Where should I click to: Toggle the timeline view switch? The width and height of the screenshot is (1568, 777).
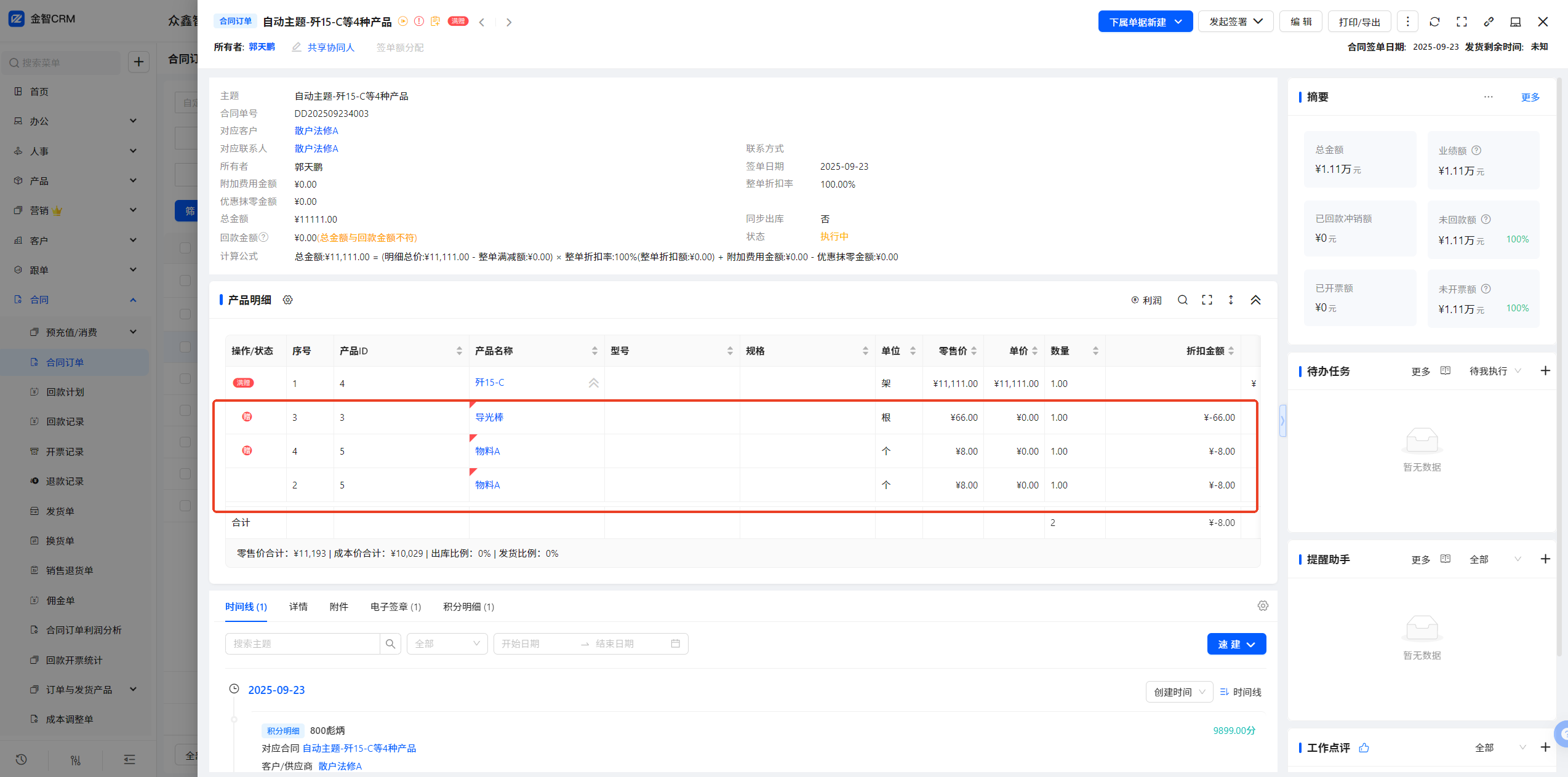pos(1241,692)
